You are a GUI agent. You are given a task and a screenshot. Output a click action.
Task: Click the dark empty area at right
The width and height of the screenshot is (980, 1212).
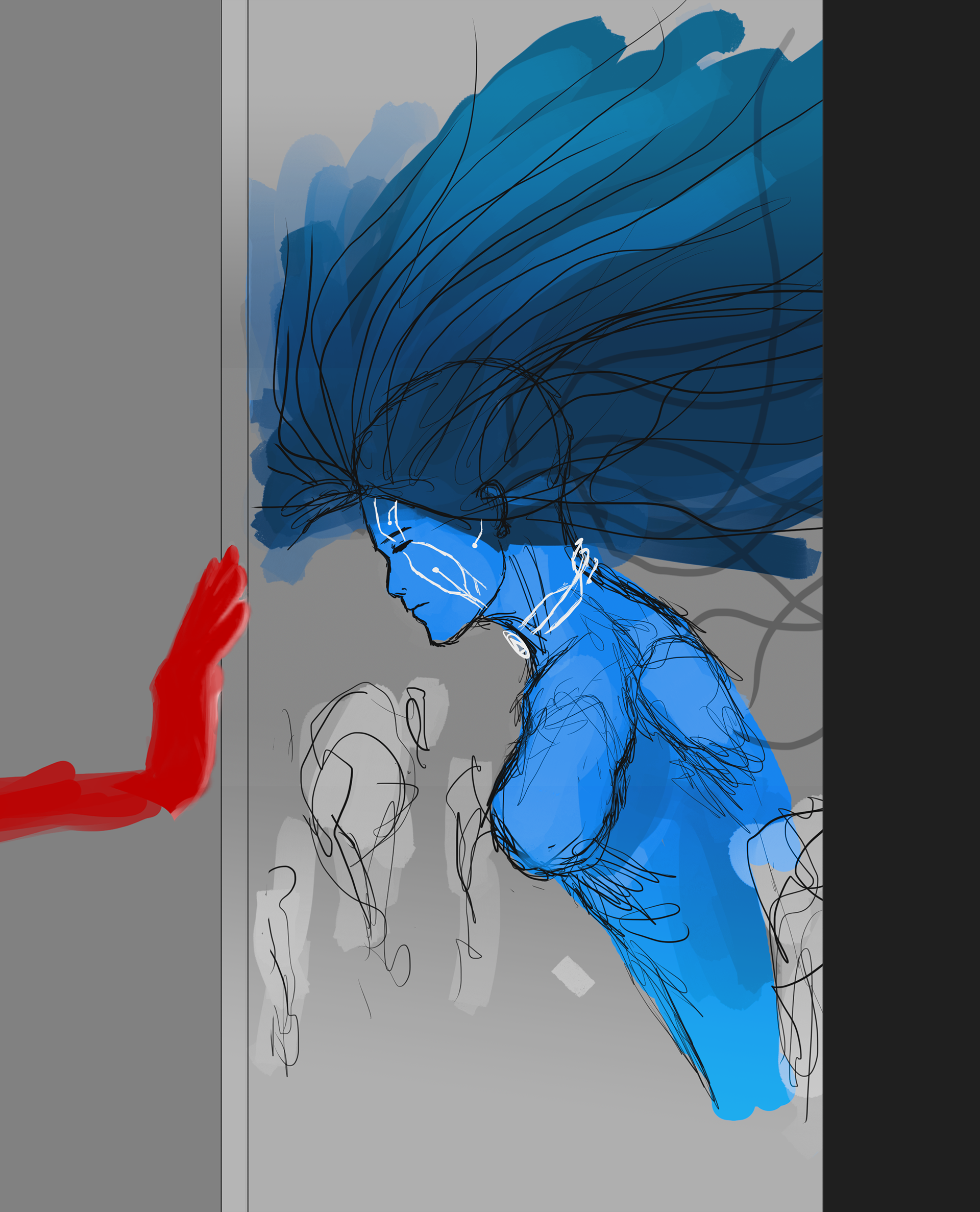[901, 565]
